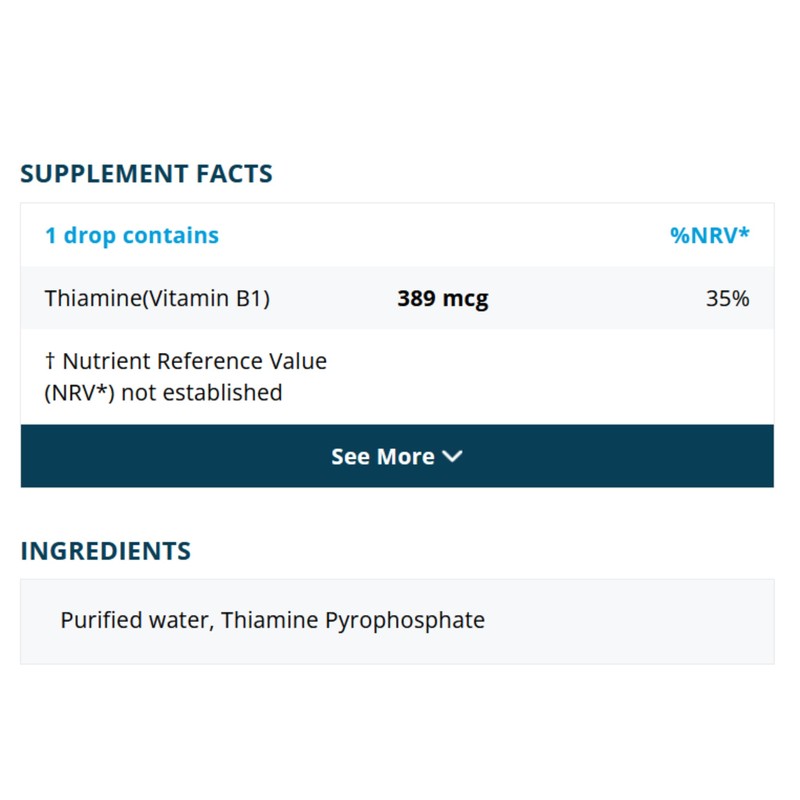Viewport: 800px width, 800px height.
Task: Click the "Thiamine Pyrophosphate" ingredient
Action: coord(353,620)
